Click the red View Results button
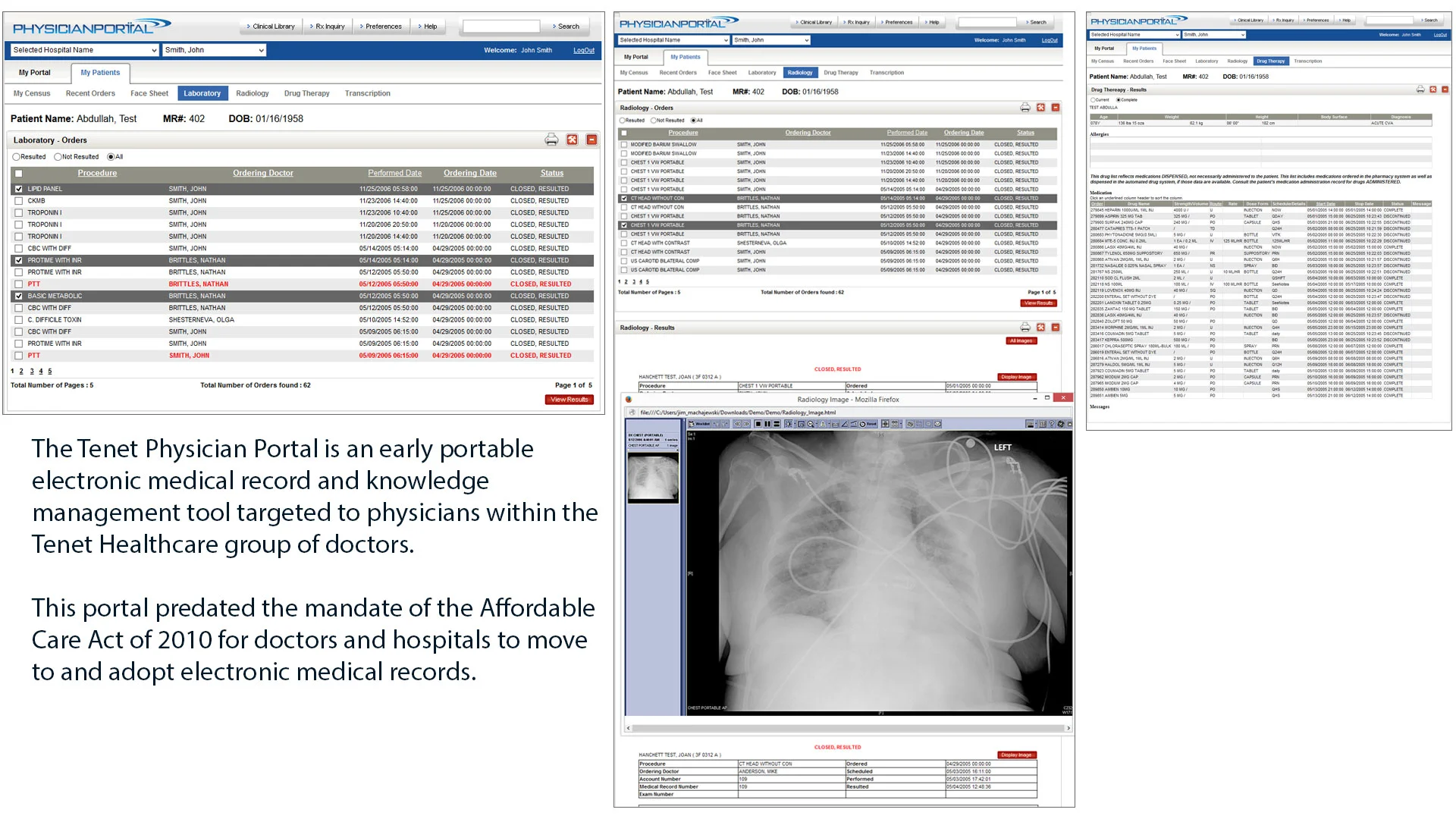The height and width of the screenshot is (819, 1456). (569, 400)
